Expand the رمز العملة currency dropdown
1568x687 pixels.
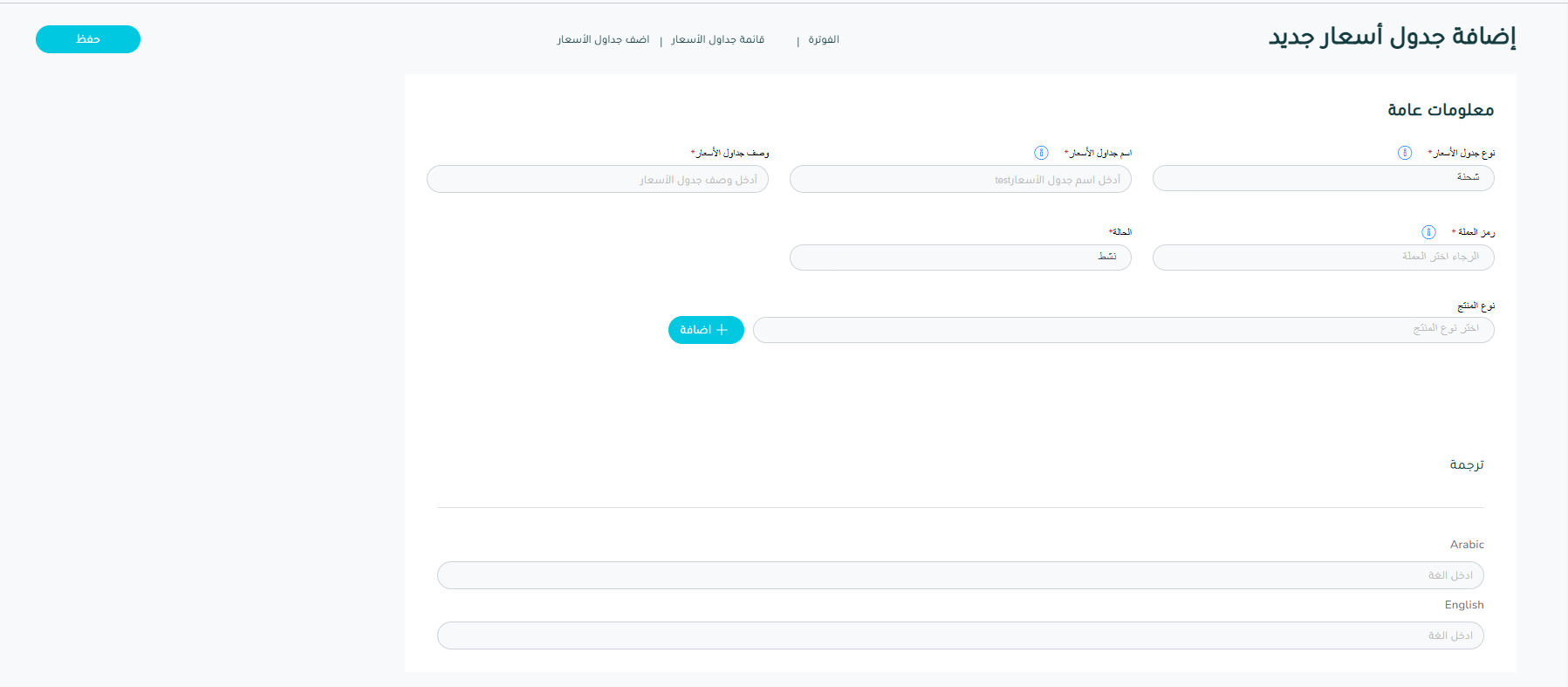[x=1323, y=258]
